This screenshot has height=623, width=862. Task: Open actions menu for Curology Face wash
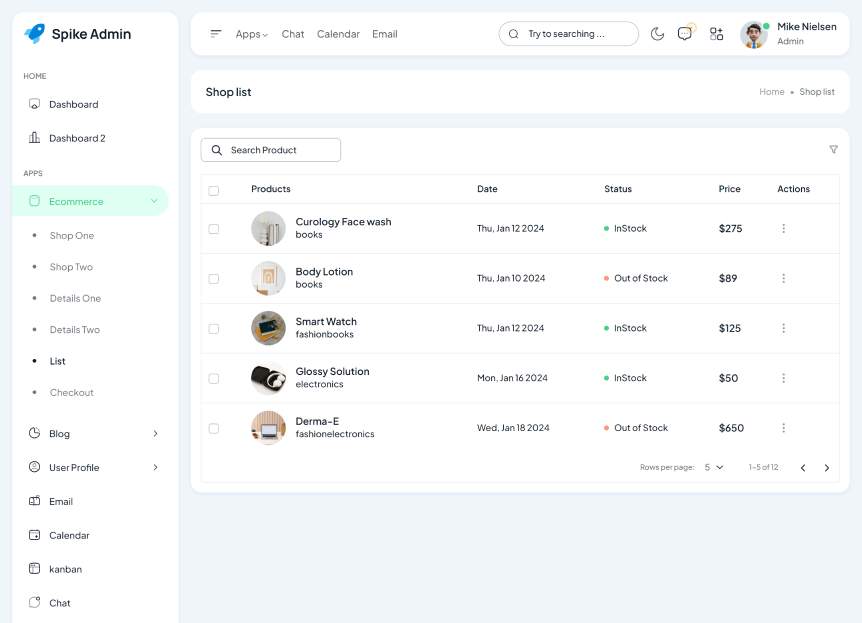(783, 229)
